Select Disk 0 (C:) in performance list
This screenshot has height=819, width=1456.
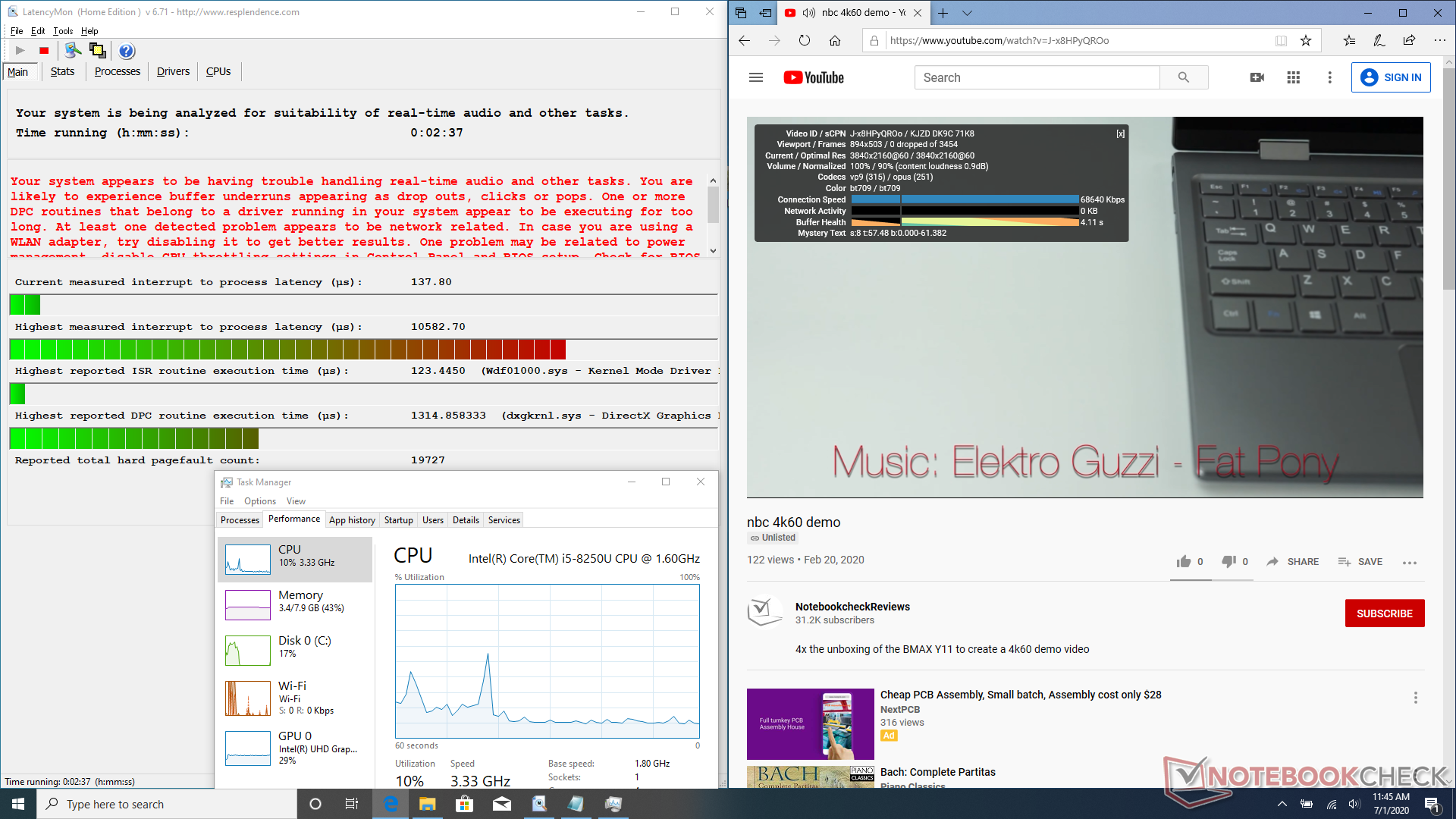pos(295,650)
